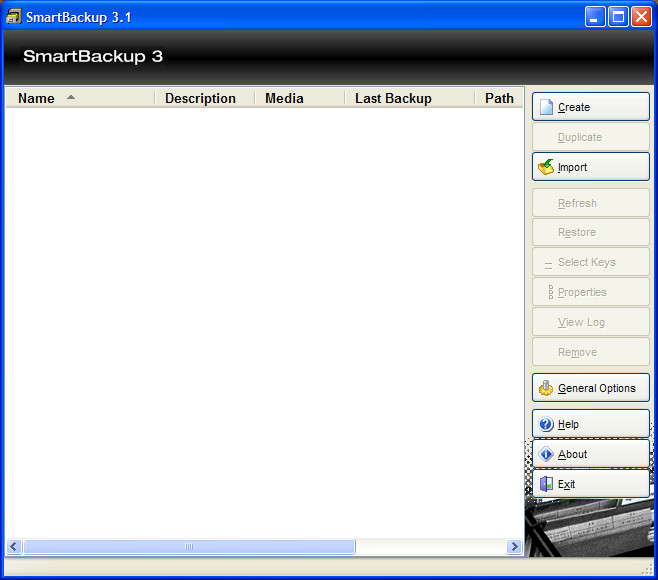Click the horizontal scrollbar thumb

pos(189,546)
